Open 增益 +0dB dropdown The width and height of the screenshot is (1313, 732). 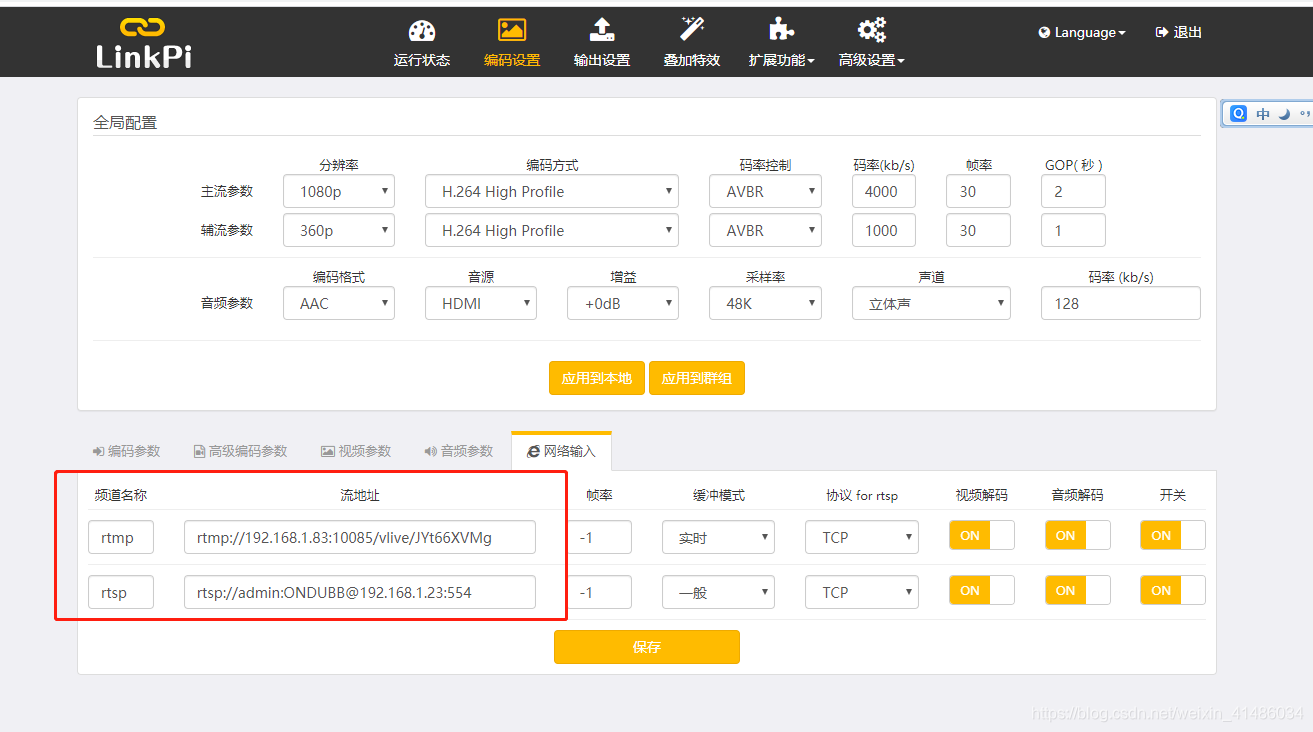[x=623, y=303]
